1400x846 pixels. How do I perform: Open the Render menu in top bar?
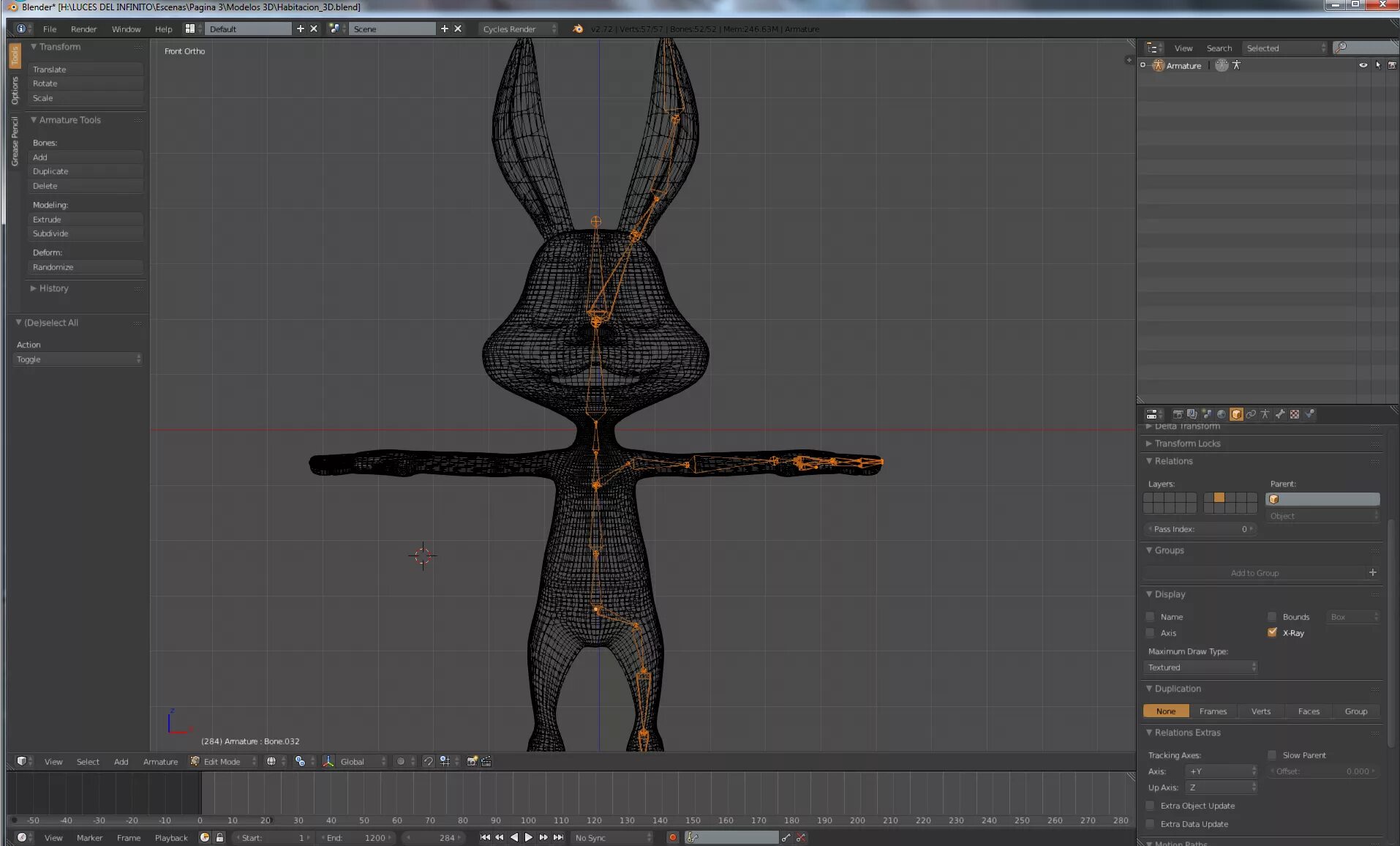coord(83,29)
